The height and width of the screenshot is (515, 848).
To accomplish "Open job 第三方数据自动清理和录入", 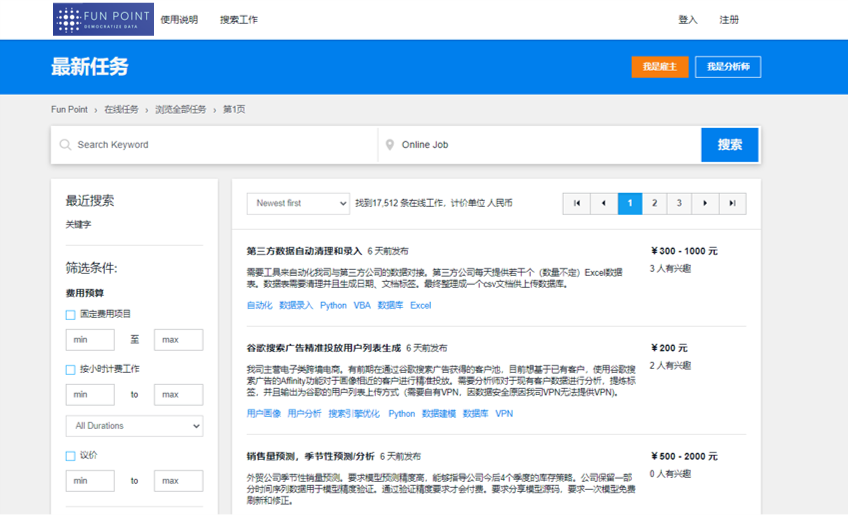I will (x=304, y=251).
